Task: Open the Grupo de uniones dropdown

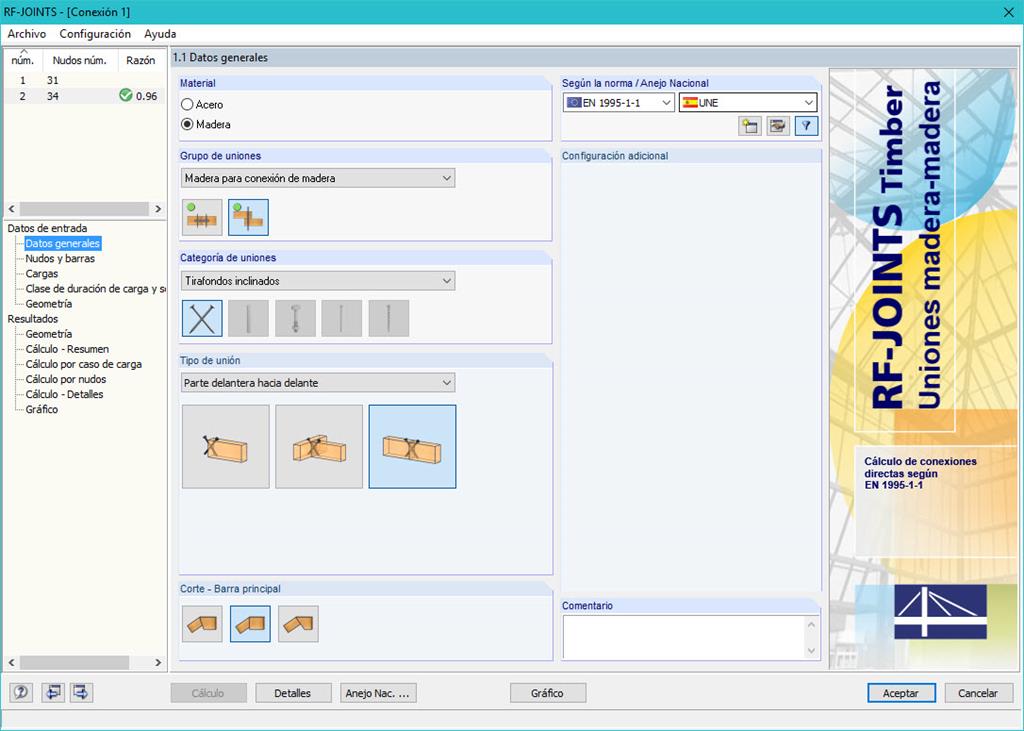Action: coord(318,178)
